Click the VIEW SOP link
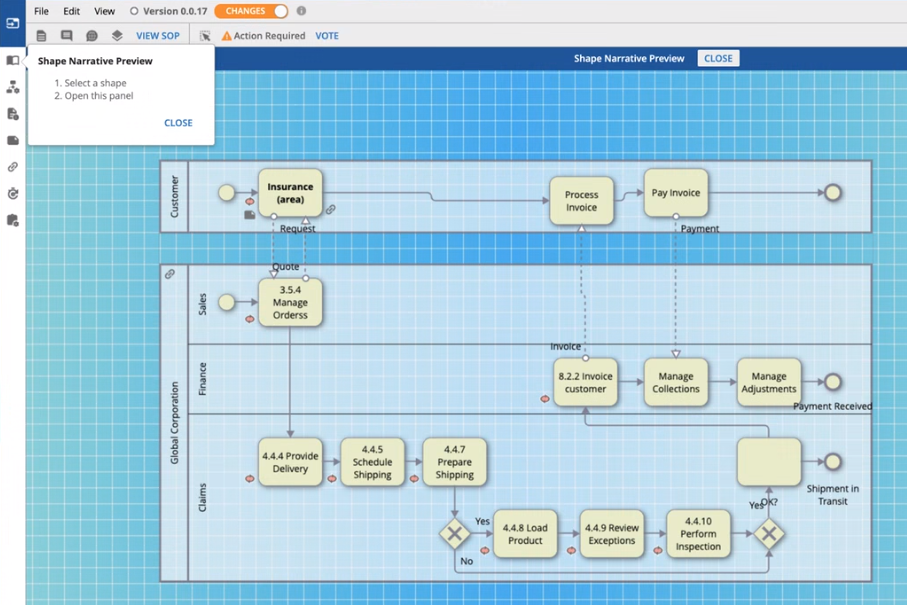The width and height of the screenshot is (907, 605). pyautogui.click(x=158, y=36)
